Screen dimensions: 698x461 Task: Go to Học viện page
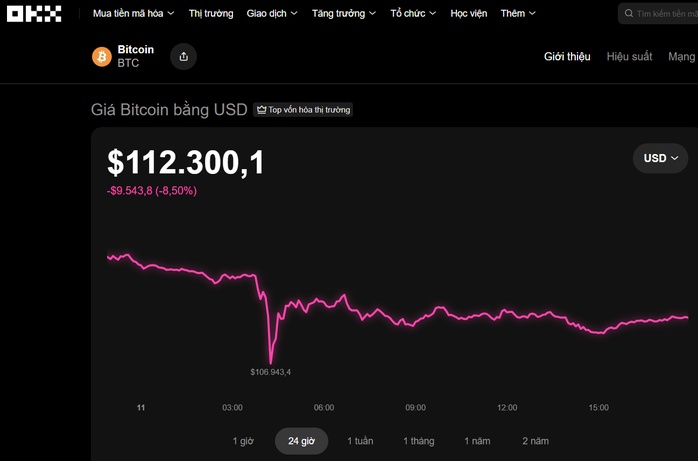pyautogui.click(x=469, y=14)
